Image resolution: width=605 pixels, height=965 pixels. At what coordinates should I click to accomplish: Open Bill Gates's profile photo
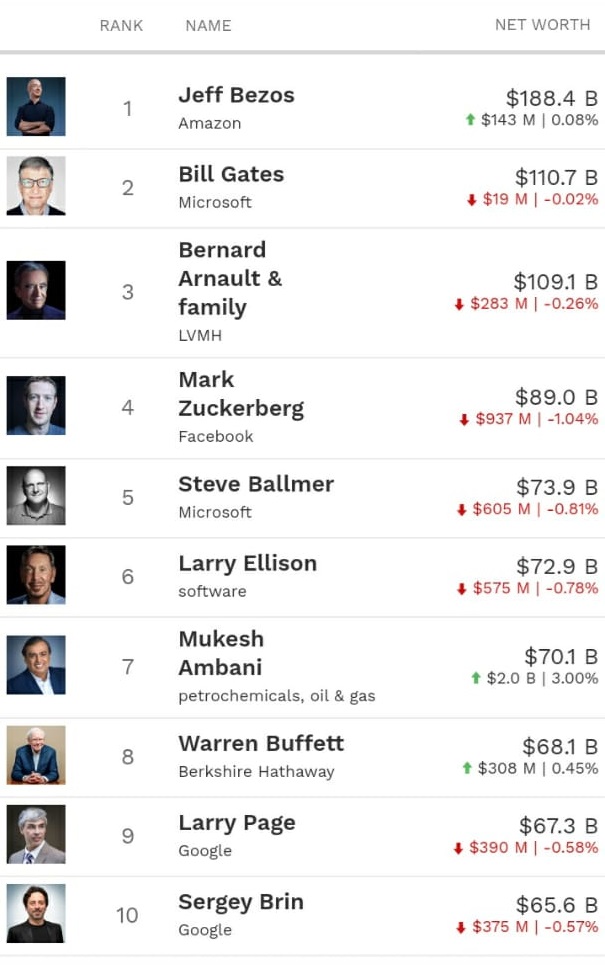(36, 186)
